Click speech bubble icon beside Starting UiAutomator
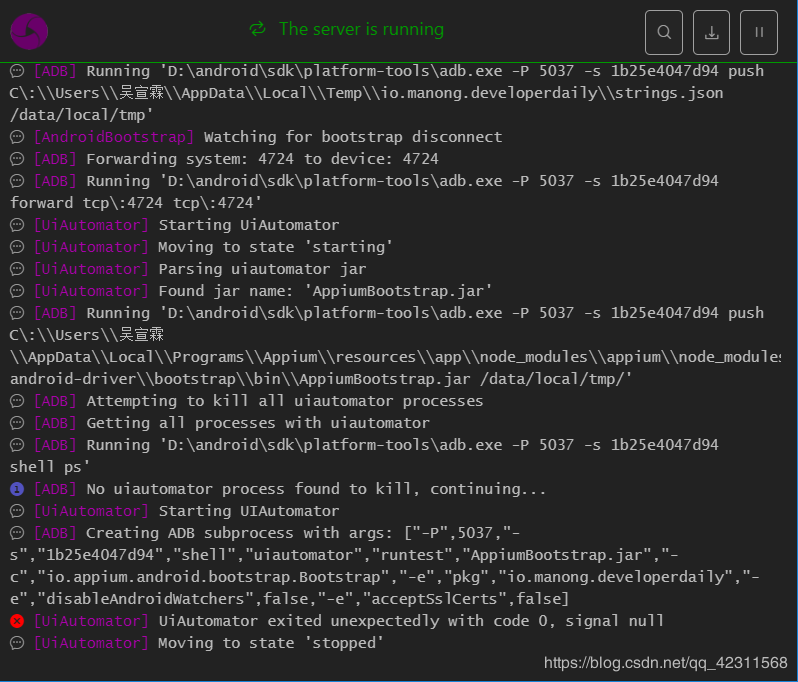This screenshot has width=798, height=682. [17, 225]
